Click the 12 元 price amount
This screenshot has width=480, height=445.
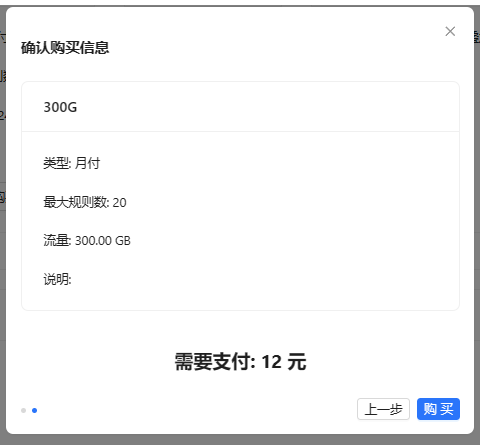284,362
